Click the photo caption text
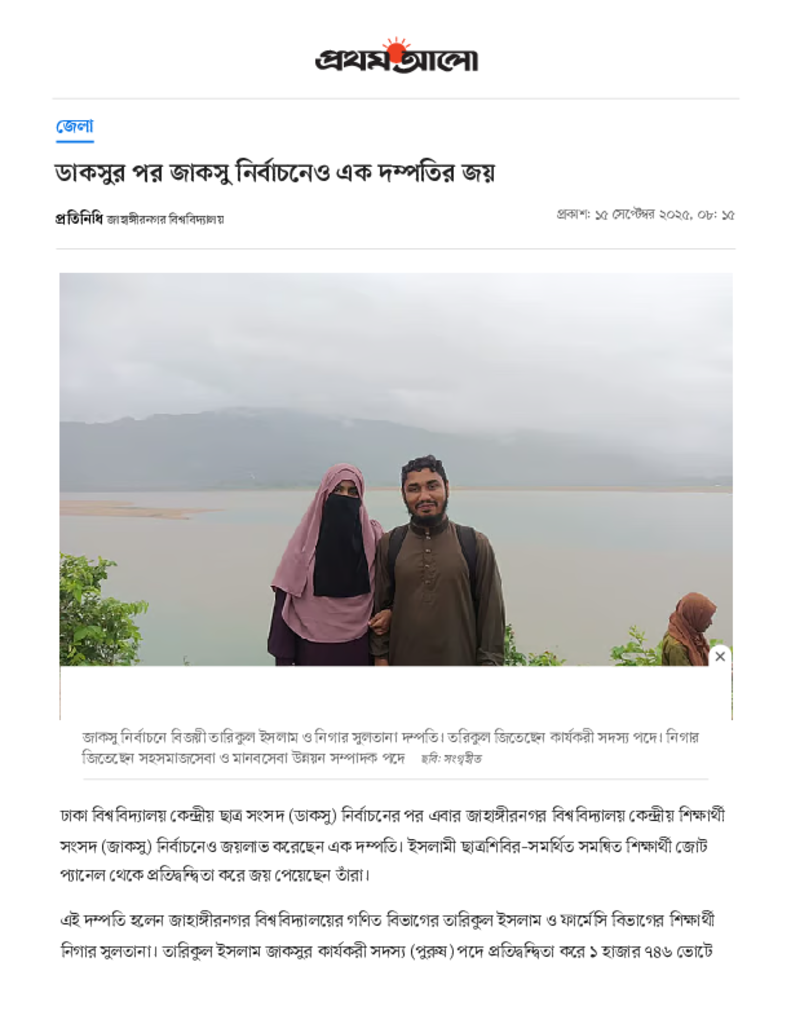Screen dimensions: 791x1024 [390, 747]
